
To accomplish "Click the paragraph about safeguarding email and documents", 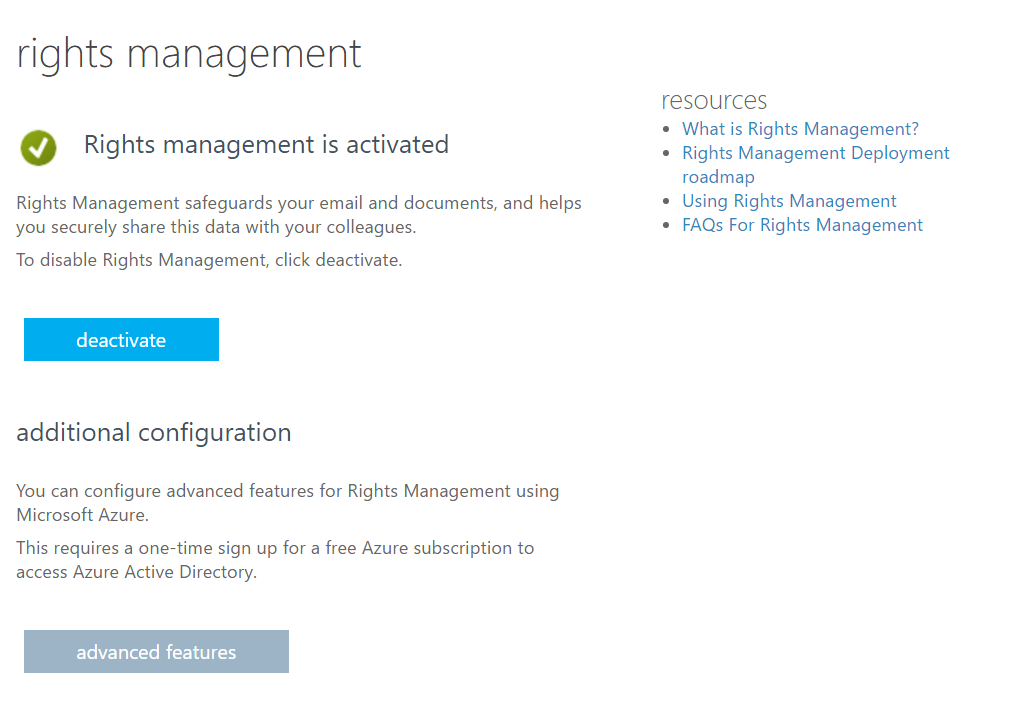I will pyautogui.click(x=298, y=215).
